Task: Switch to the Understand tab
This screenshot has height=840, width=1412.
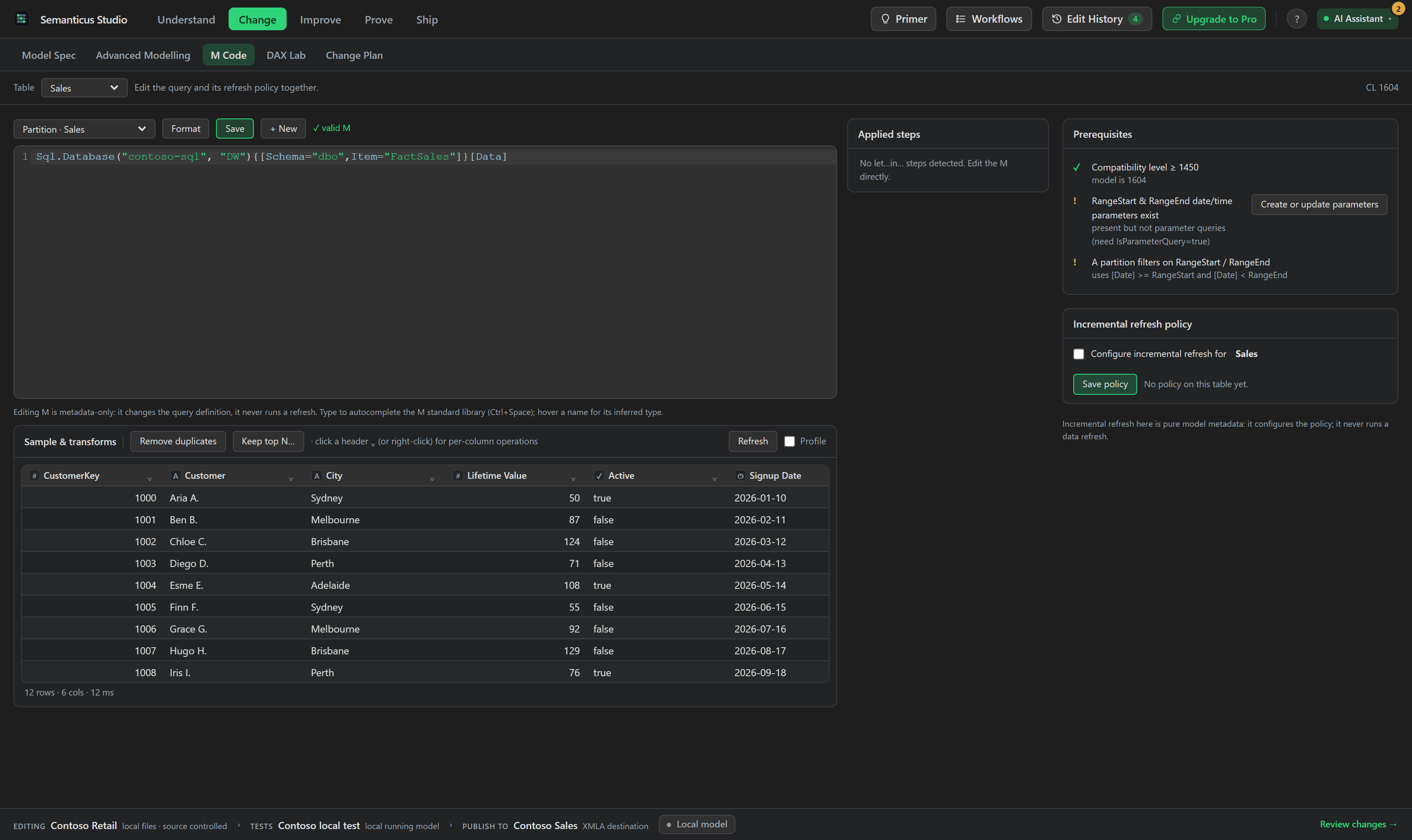Action: [186, 19]
